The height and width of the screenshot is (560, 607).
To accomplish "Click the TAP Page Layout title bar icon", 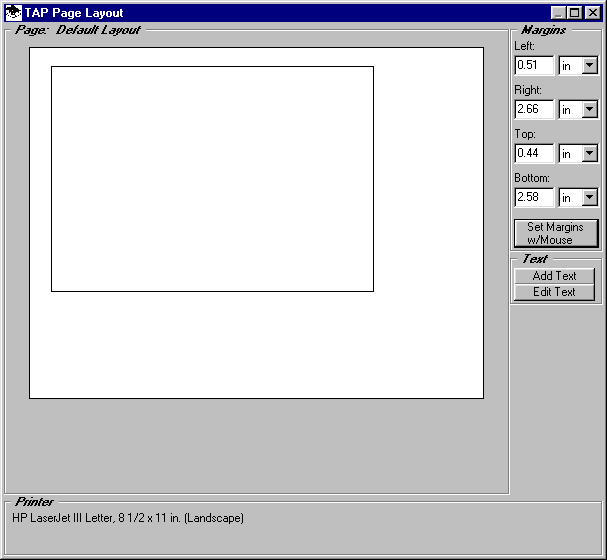I will (13, 13).
